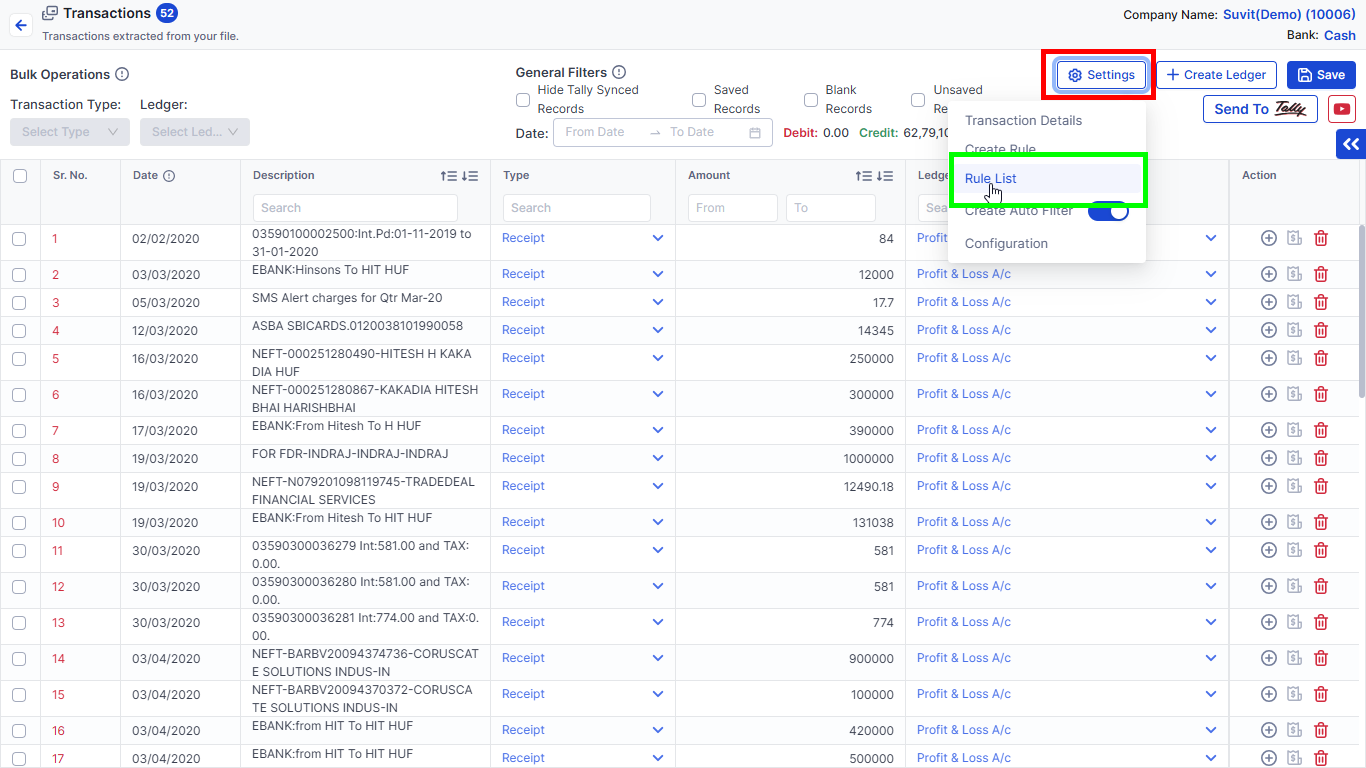Sort Description column ascending
Image resolution: width=1366 pixels, height=768 pixels.
click(449, 176)
